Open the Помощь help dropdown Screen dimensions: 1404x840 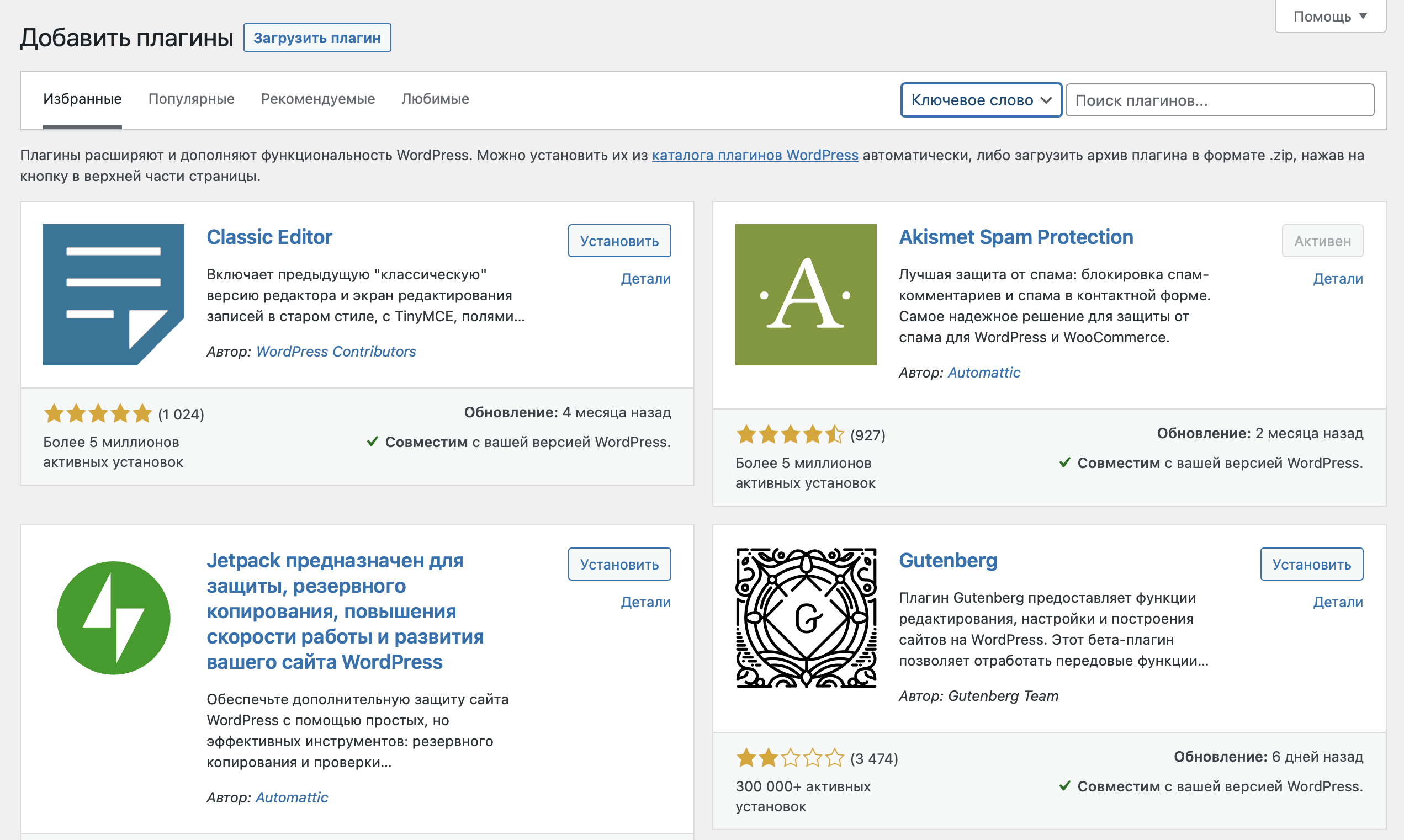[x=1330, y=17]
